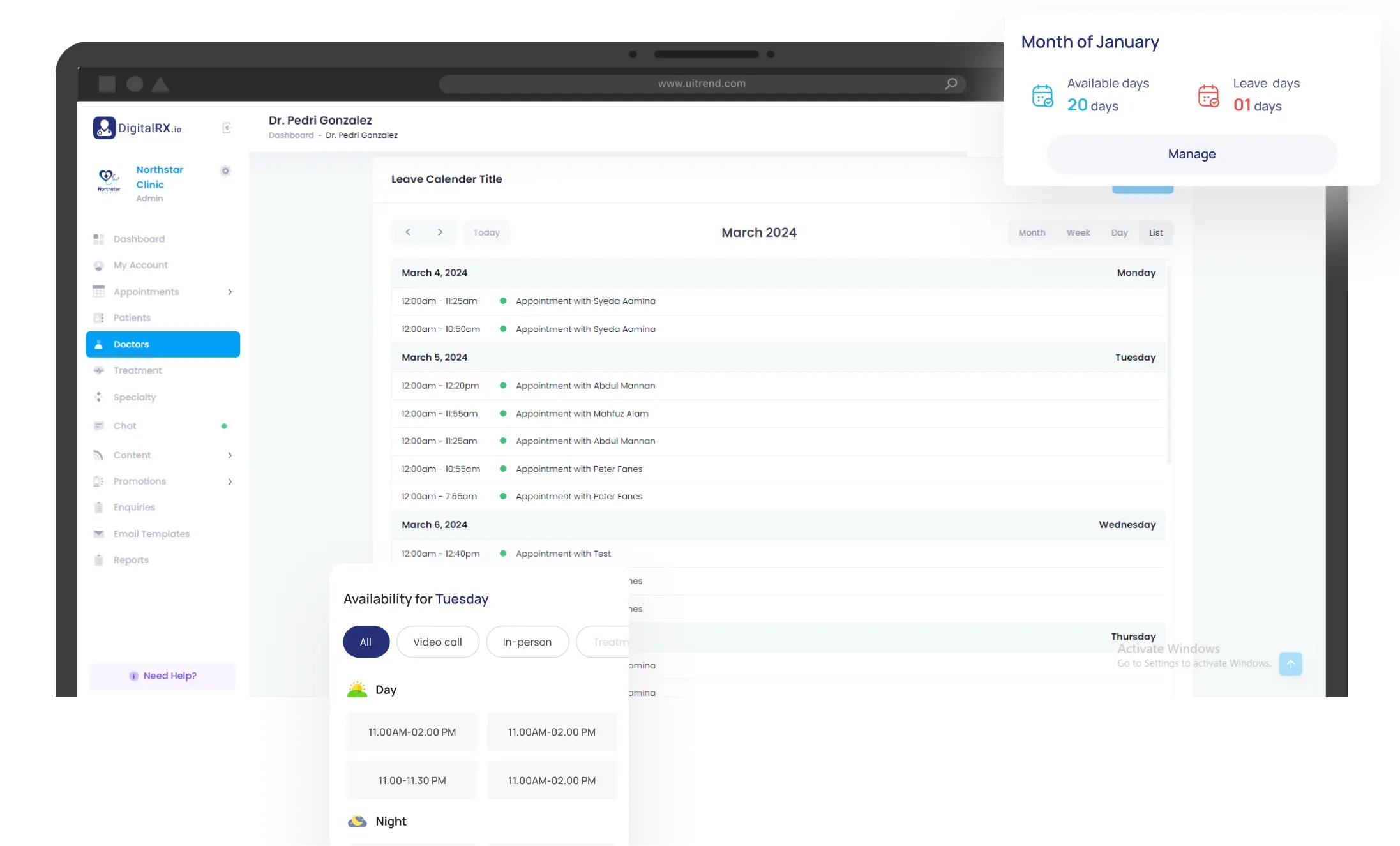Click the Manage button

coord(1191,154)
